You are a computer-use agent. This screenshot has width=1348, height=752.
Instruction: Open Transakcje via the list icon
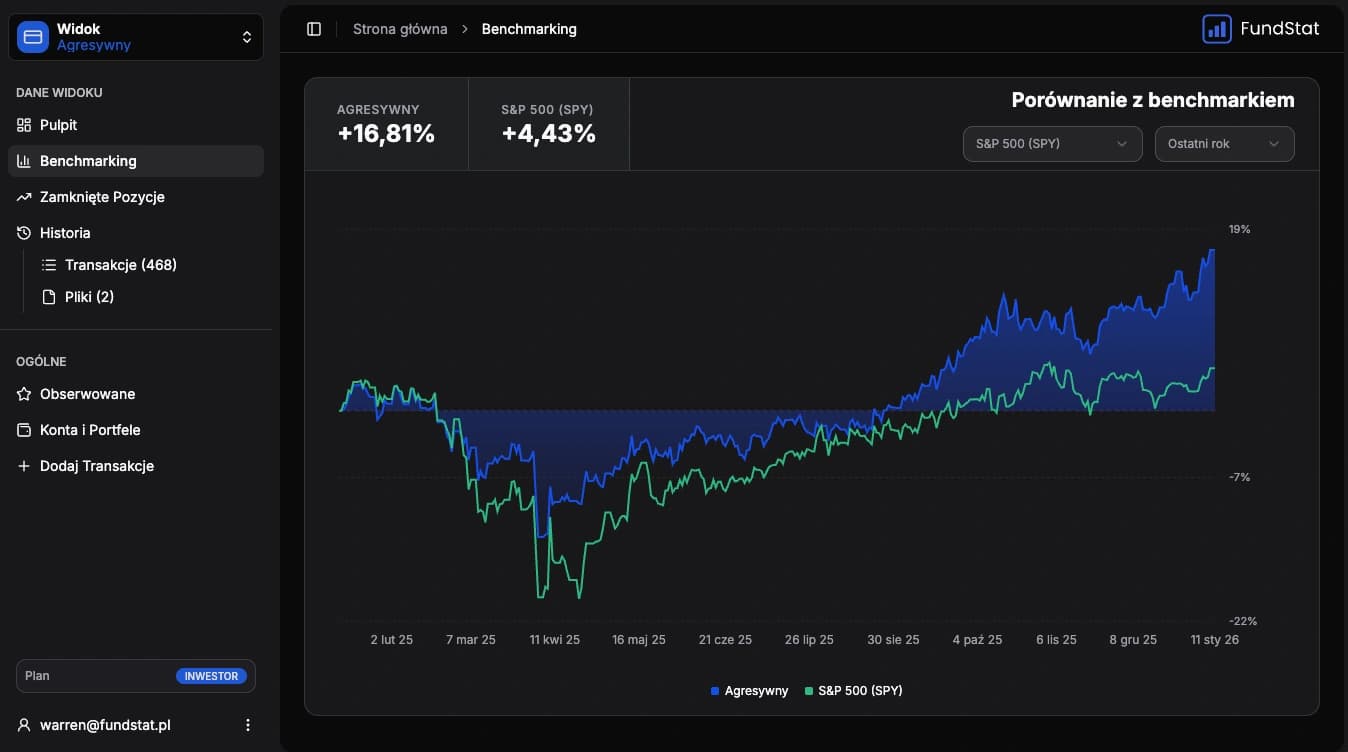tap(48, 264)
